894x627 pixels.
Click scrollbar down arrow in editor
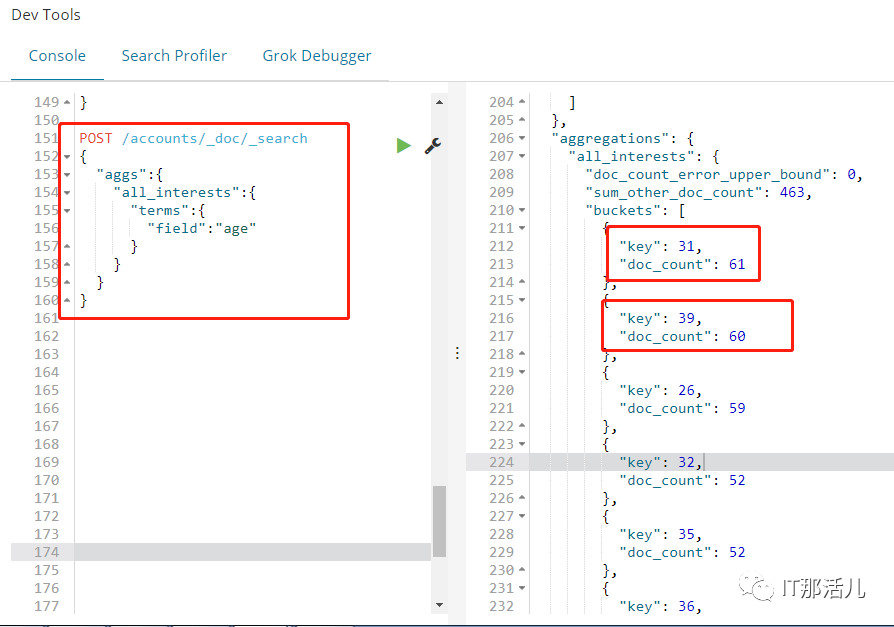pyautogui.click(x=439, y=605)
